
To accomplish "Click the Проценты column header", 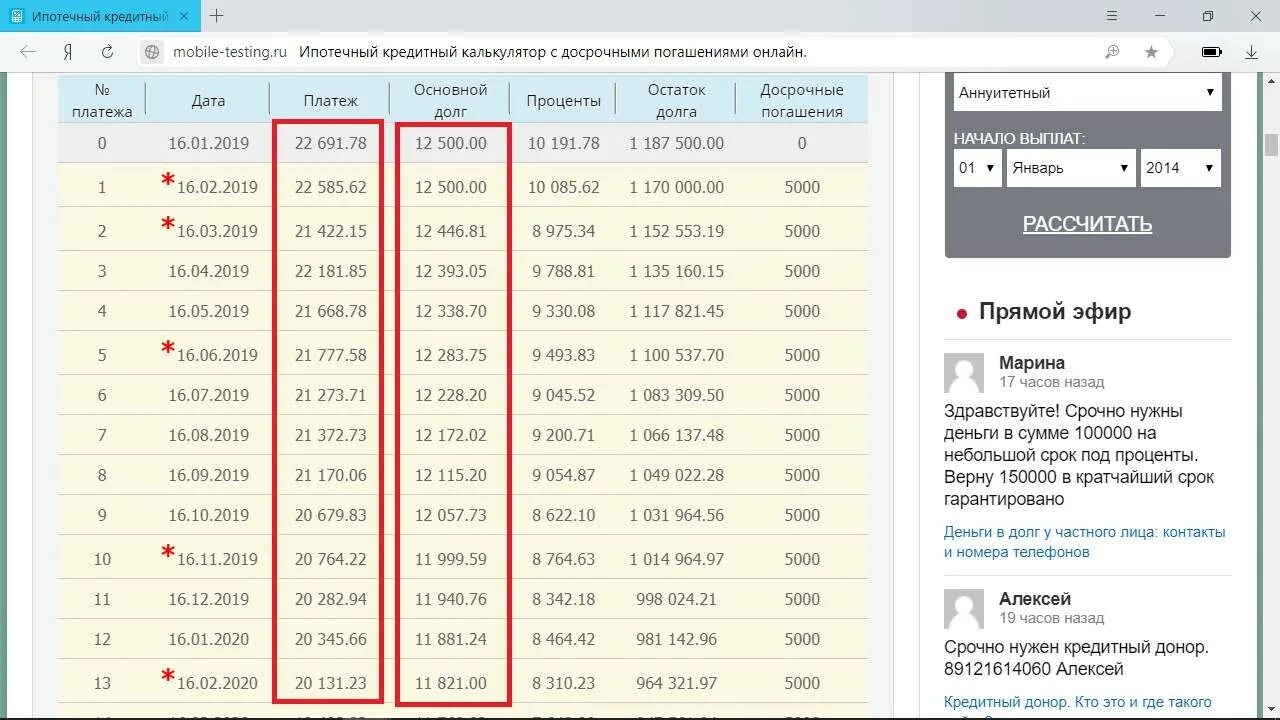I will pyautogui.click(x=564, y=100).
